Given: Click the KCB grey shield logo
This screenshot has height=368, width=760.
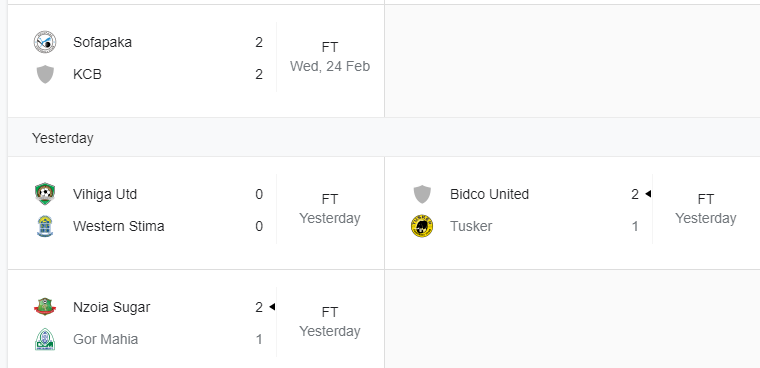Looking at the screenshot, I should pyautogui.click(x=45, y=74).
